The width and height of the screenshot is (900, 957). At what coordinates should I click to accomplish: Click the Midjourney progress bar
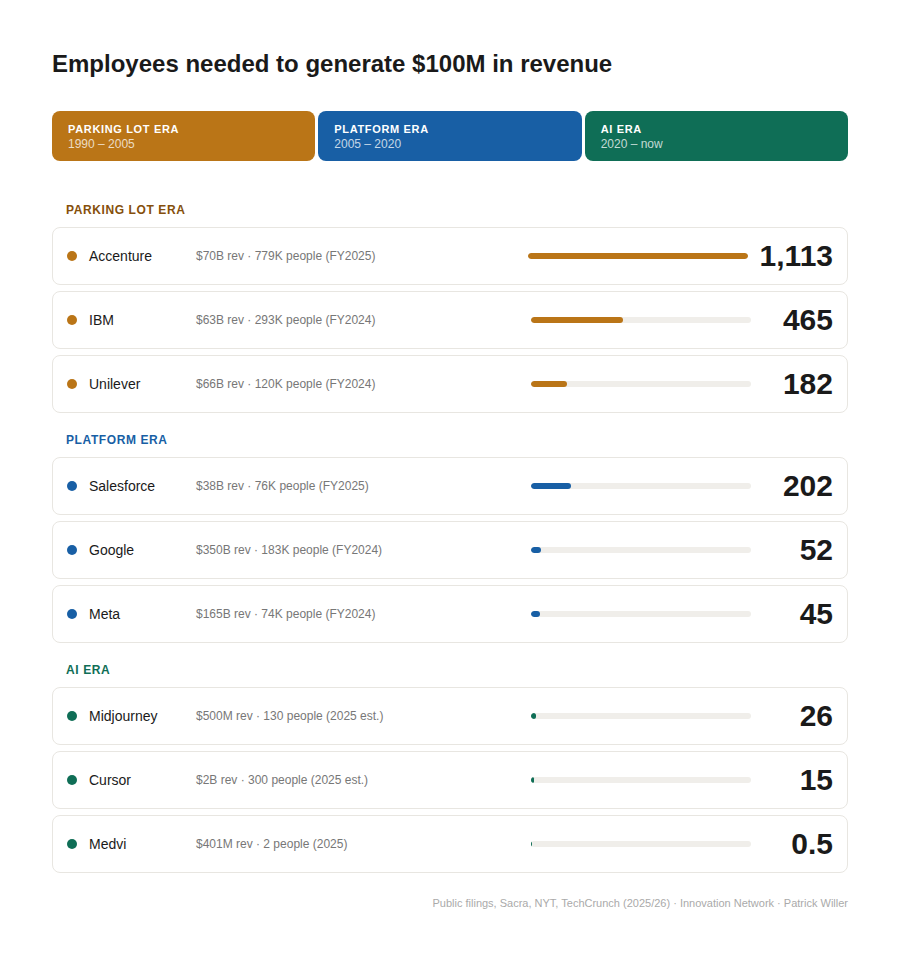tap(641, 716)
